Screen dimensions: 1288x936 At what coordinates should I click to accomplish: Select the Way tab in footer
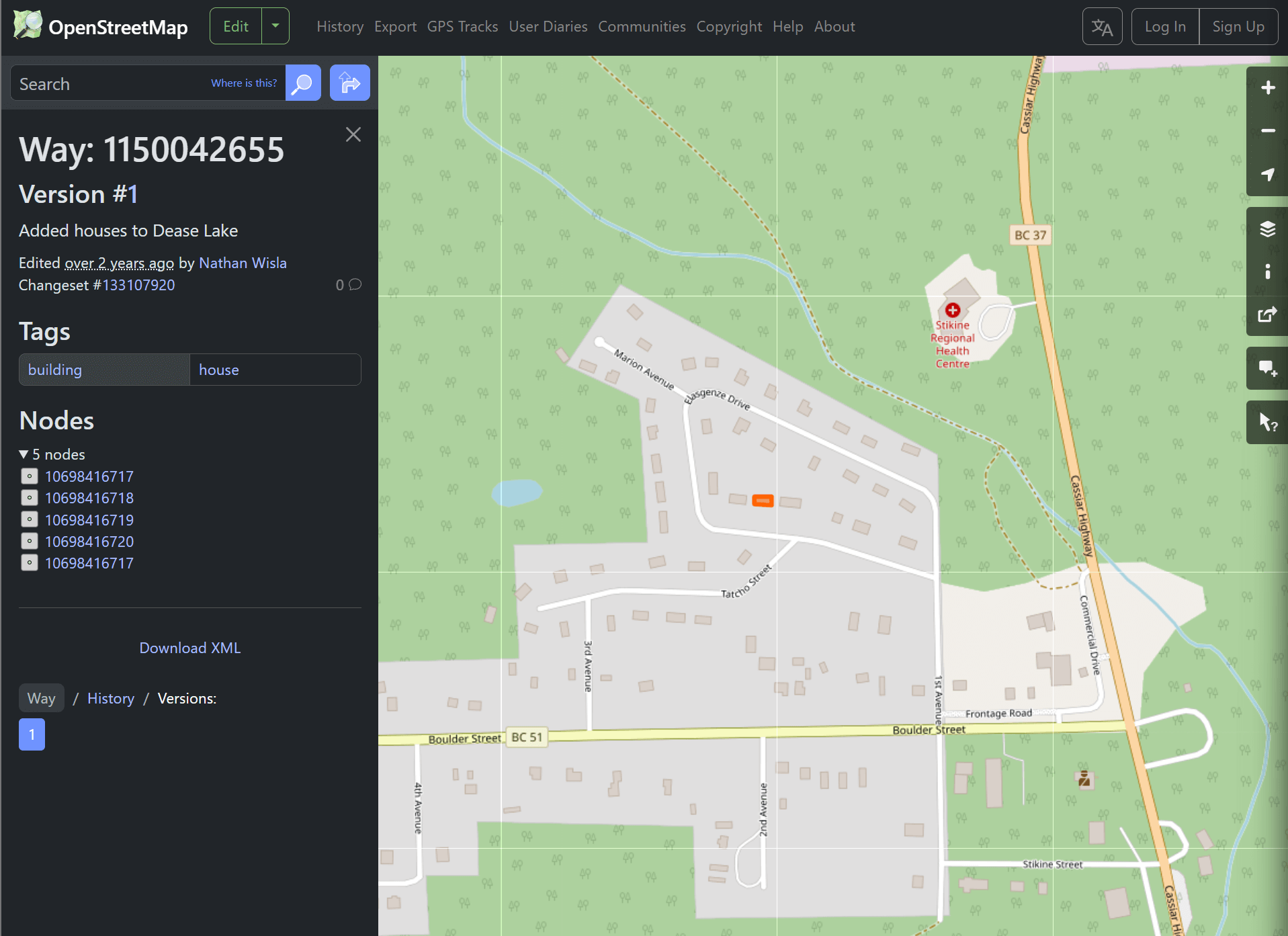pyautogui.click(x=42, y=698)
